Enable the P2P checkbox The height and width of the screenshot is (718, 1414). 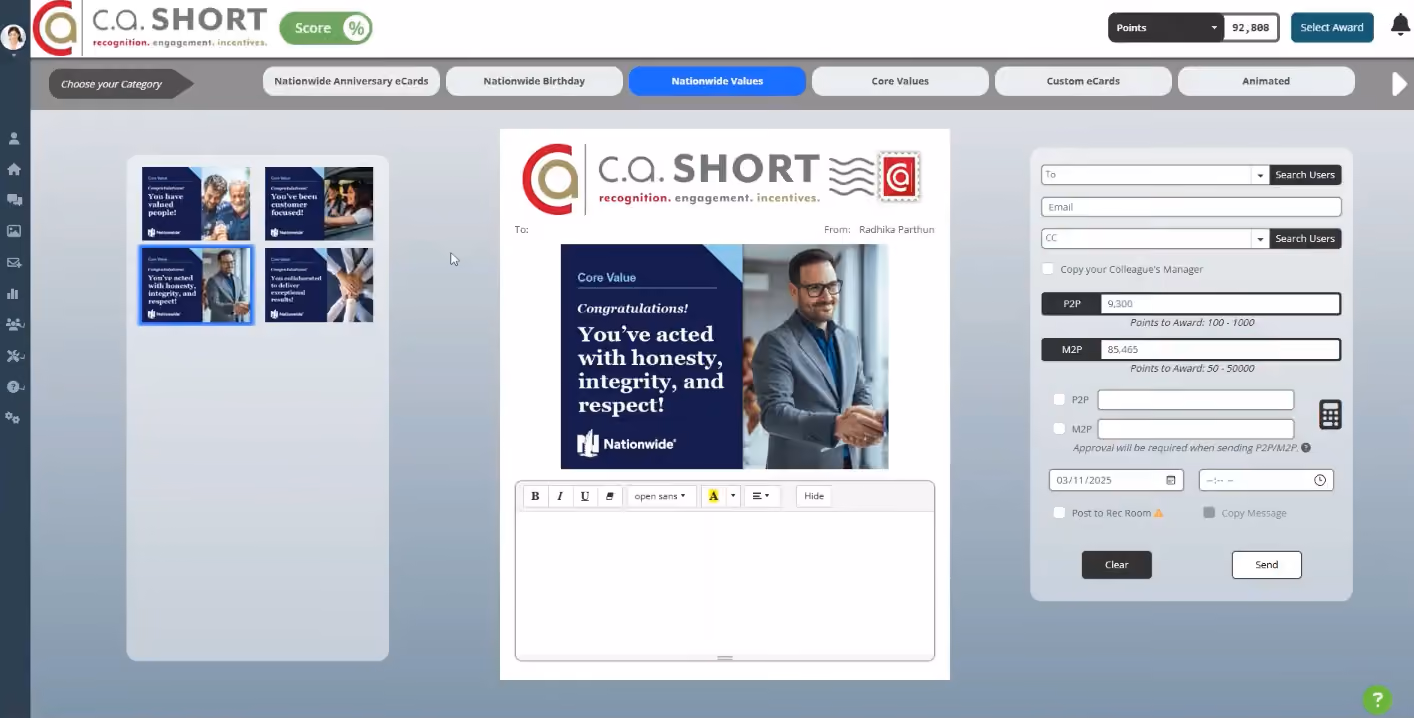click(1060, 400)
